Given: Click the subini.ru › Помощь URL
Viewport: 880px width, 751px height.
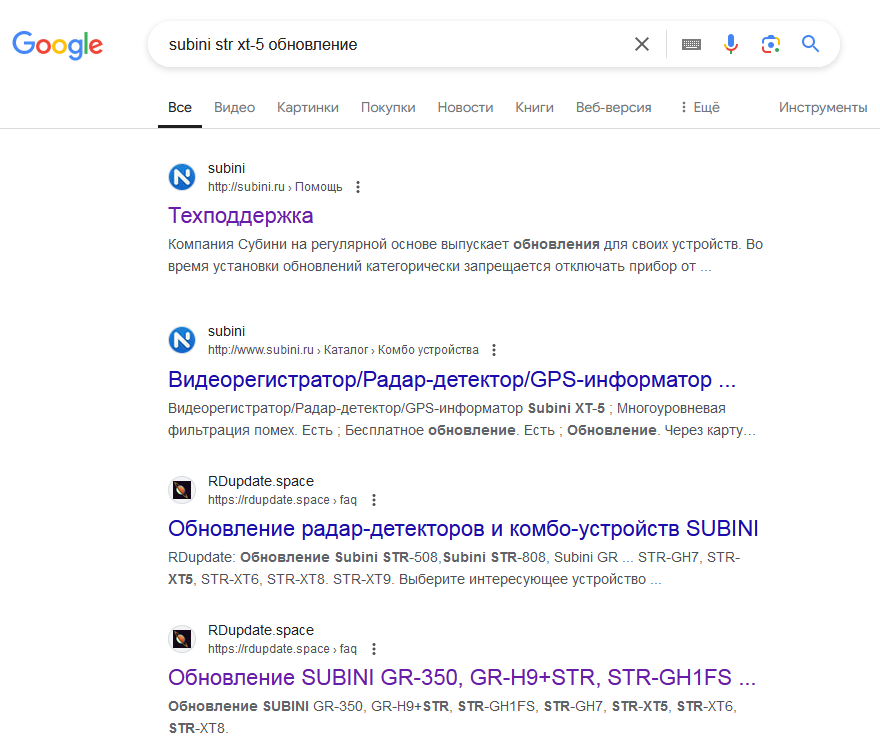Looking at the screenshot, I should (275, 187).
